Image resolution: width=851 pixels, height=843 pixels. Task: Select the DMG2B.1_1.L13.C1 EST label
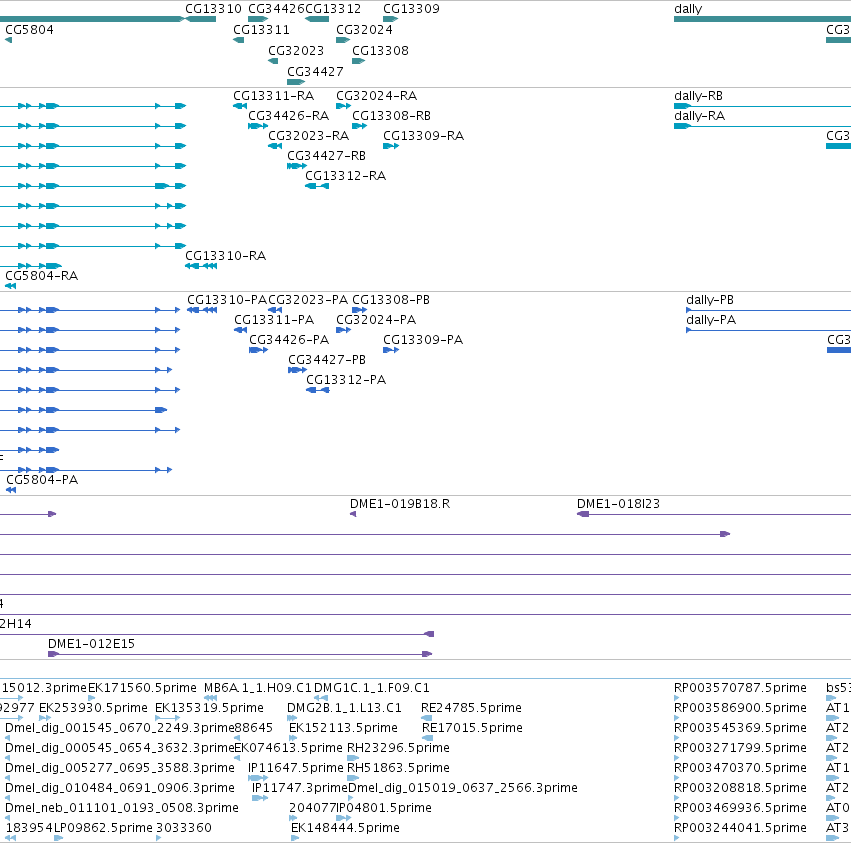click(x=344, y=708)
